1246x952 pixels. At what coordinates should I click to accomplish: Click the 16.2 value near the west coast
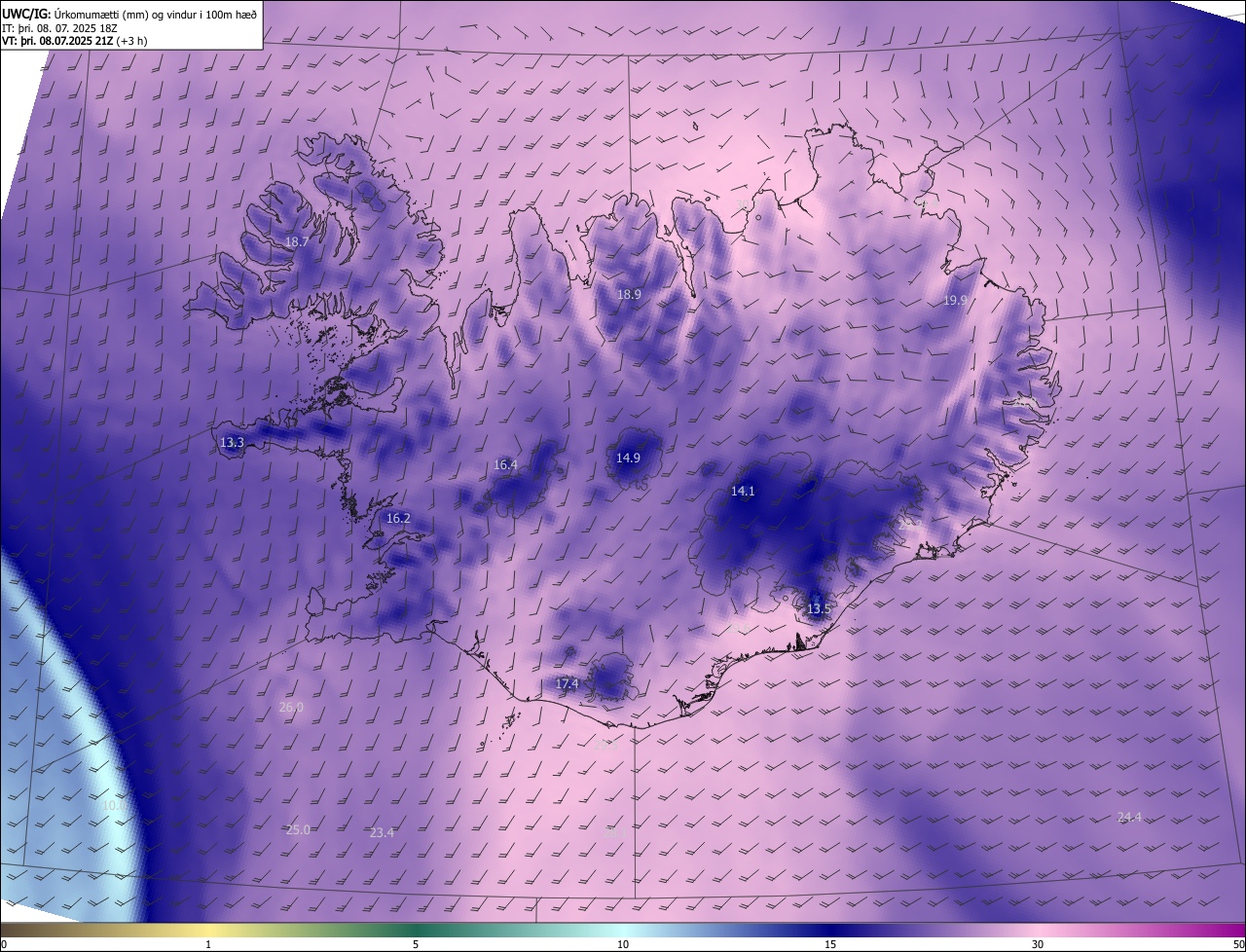[398, 518]
